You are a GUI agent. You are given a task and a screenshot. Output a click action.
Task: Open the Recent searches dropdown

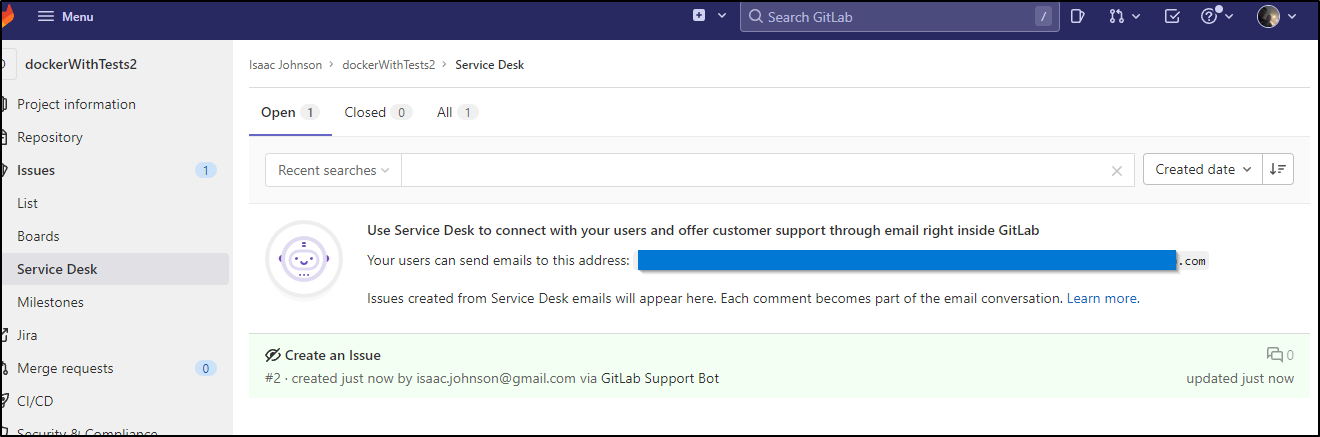[333, 170]
